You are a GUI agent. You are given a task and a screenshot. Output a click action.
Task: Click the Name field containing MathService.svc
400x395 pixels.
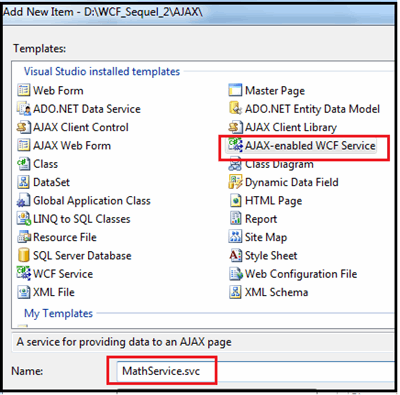(x=255, y=371)
